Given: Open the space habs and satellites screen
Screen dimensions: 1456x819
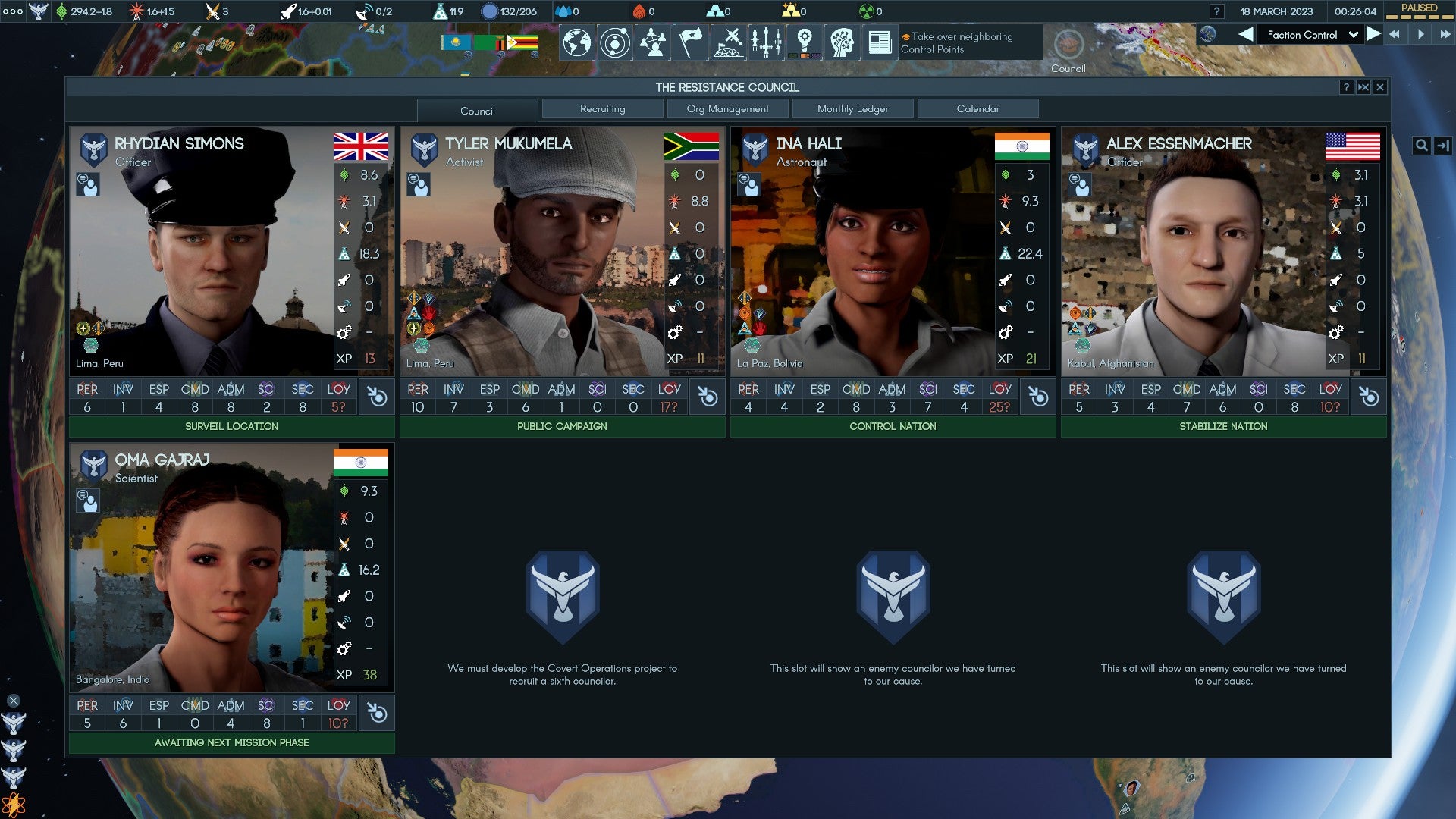Looking at the screenshot, I should tap(730, 43).
